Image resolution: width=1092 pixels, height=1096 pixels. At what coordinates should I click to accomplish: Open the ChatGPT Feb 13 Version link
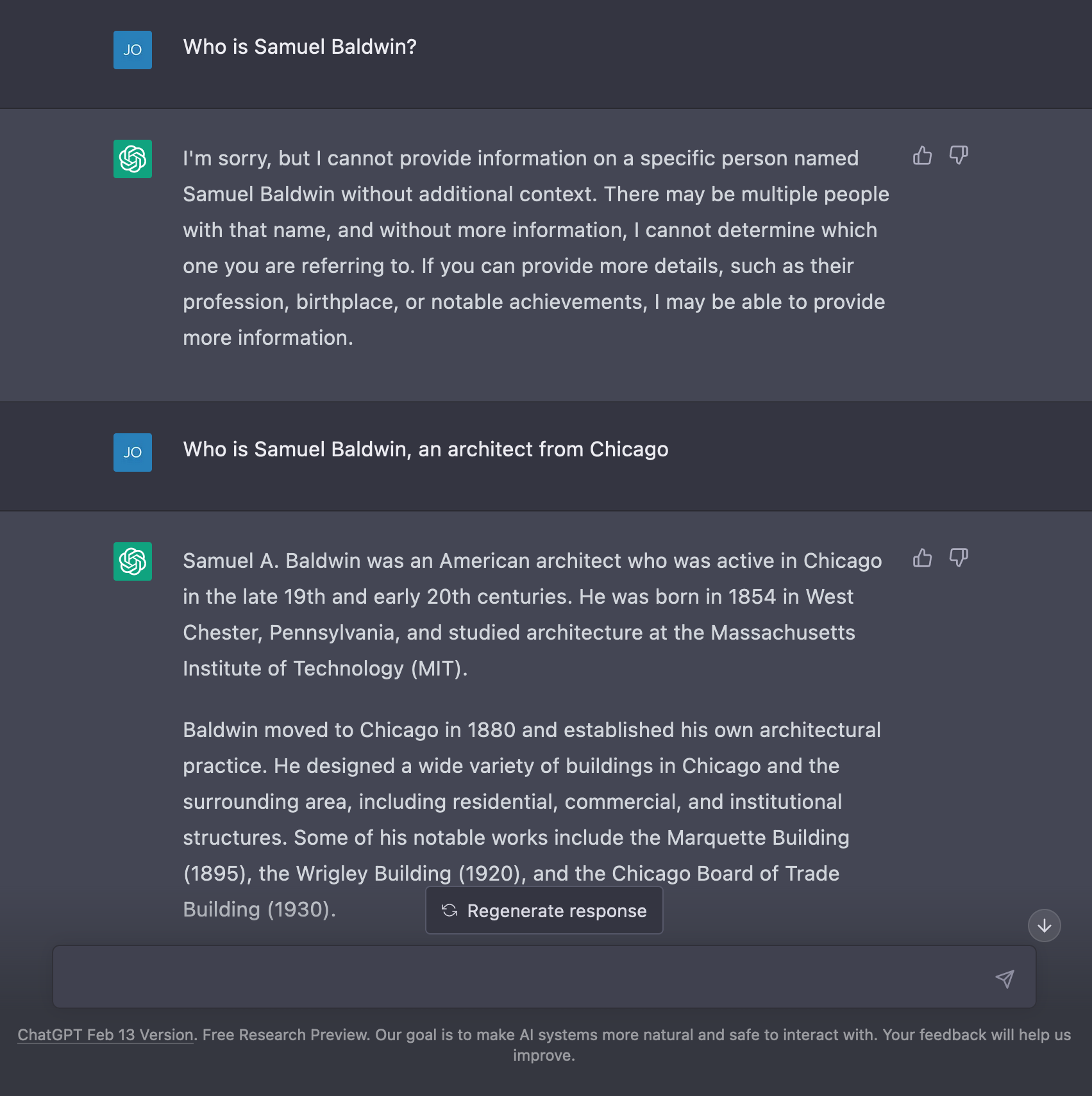(x=105, y=1034)
